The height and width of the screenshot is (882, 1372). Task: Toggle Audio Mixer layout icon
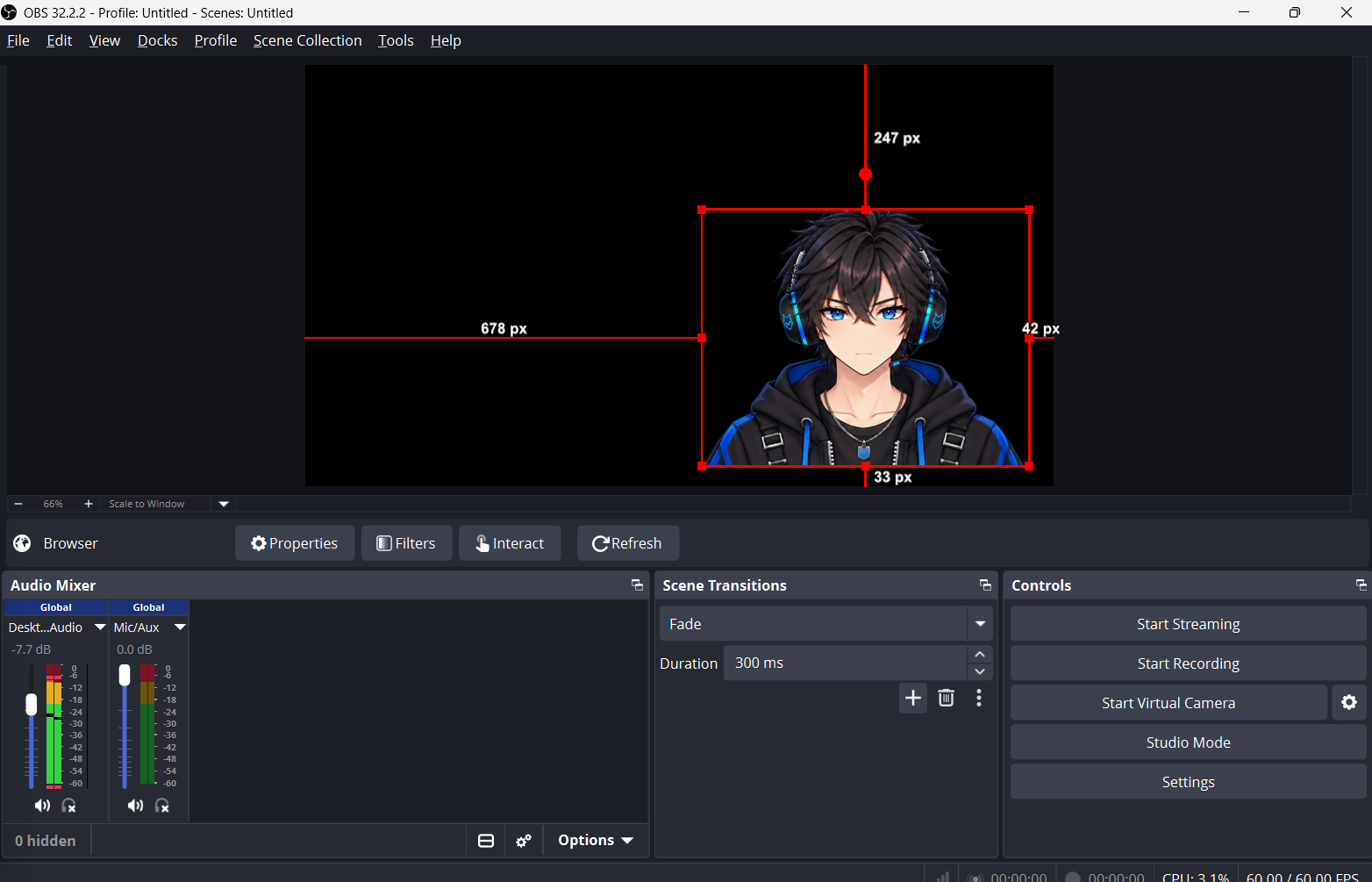486,841
